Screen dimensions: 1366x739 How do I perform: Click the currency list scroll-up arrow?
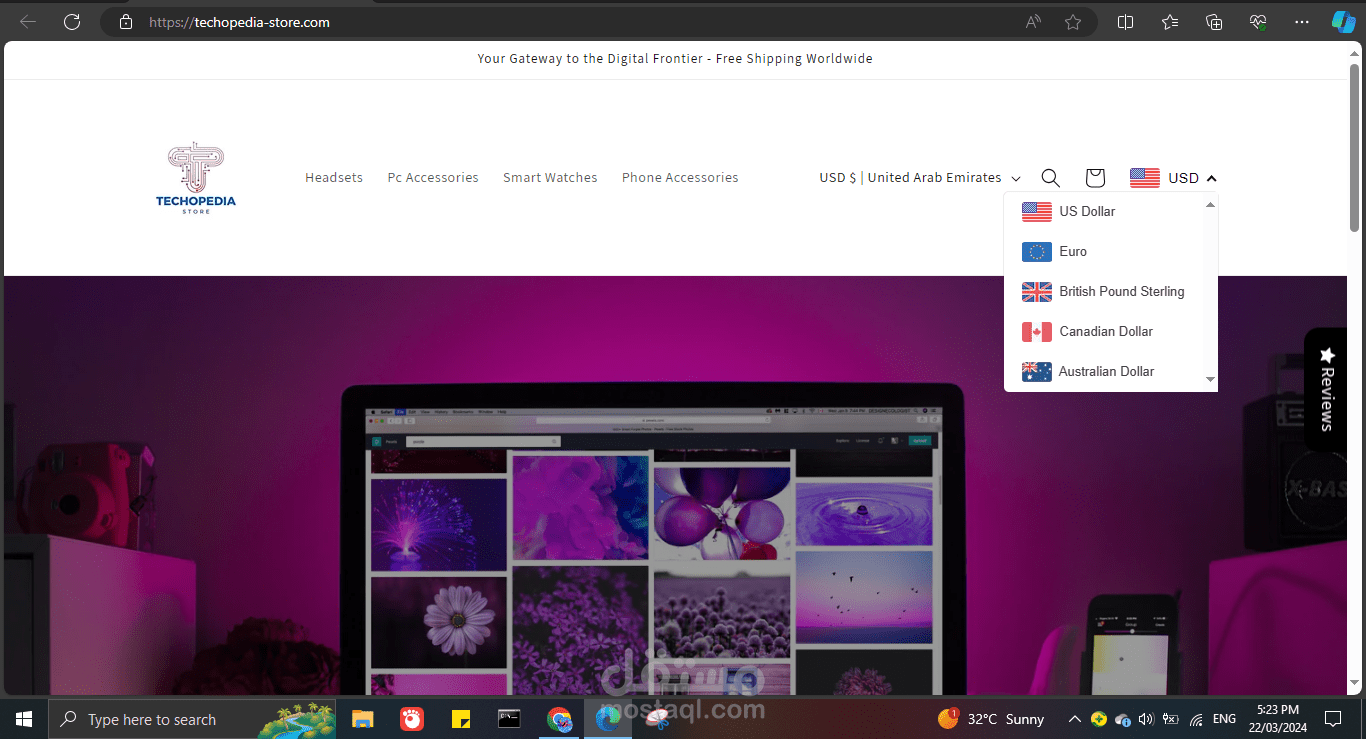pos(1211,204)
